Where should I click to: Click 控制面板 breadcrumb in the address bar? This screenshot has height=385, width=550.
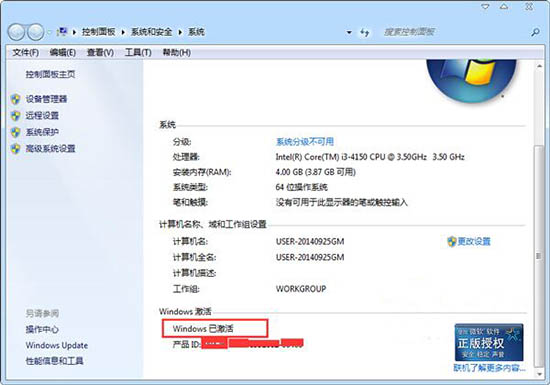(x=99, y=32)
